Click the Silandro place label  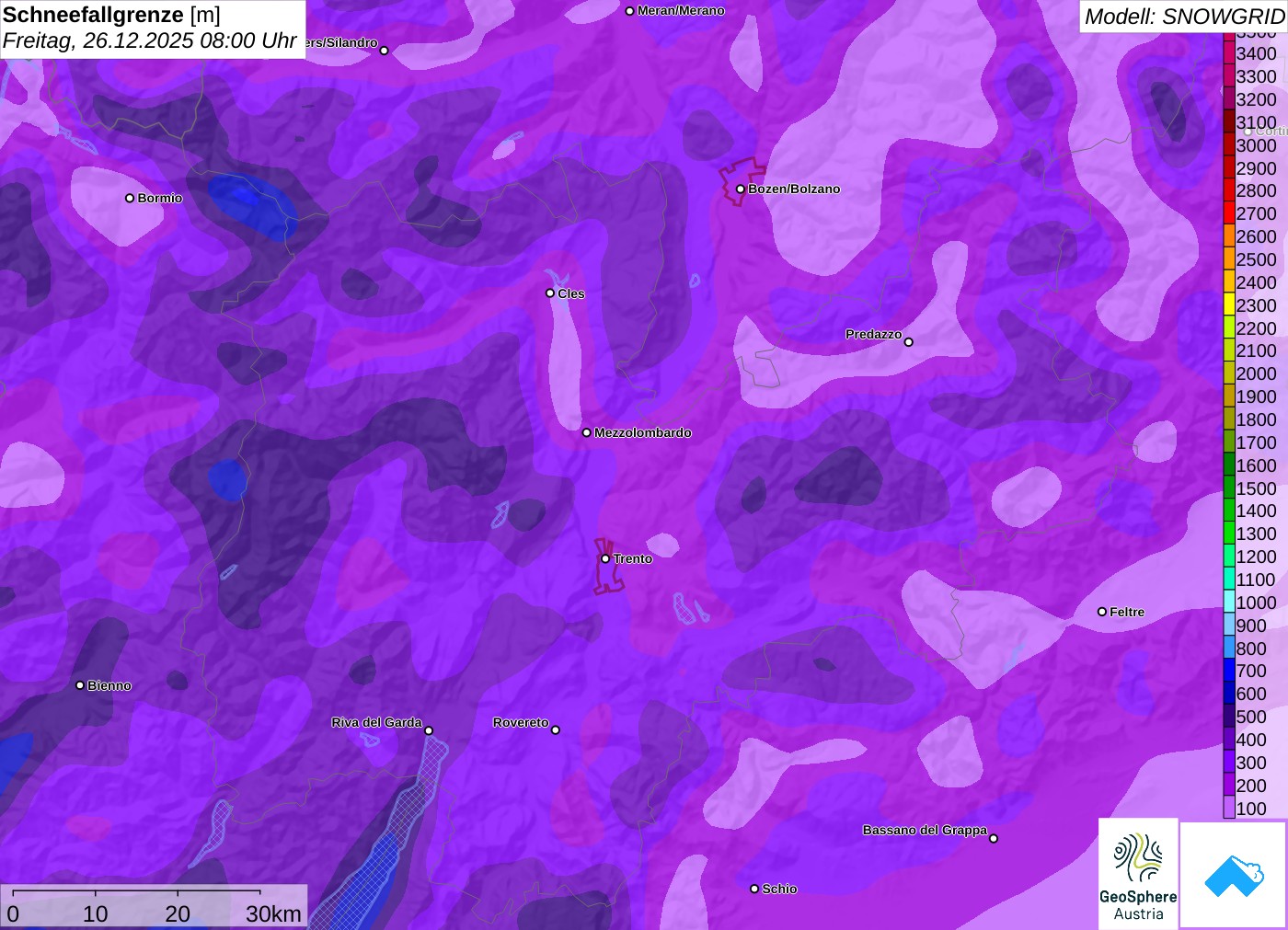tap(341, 42)
